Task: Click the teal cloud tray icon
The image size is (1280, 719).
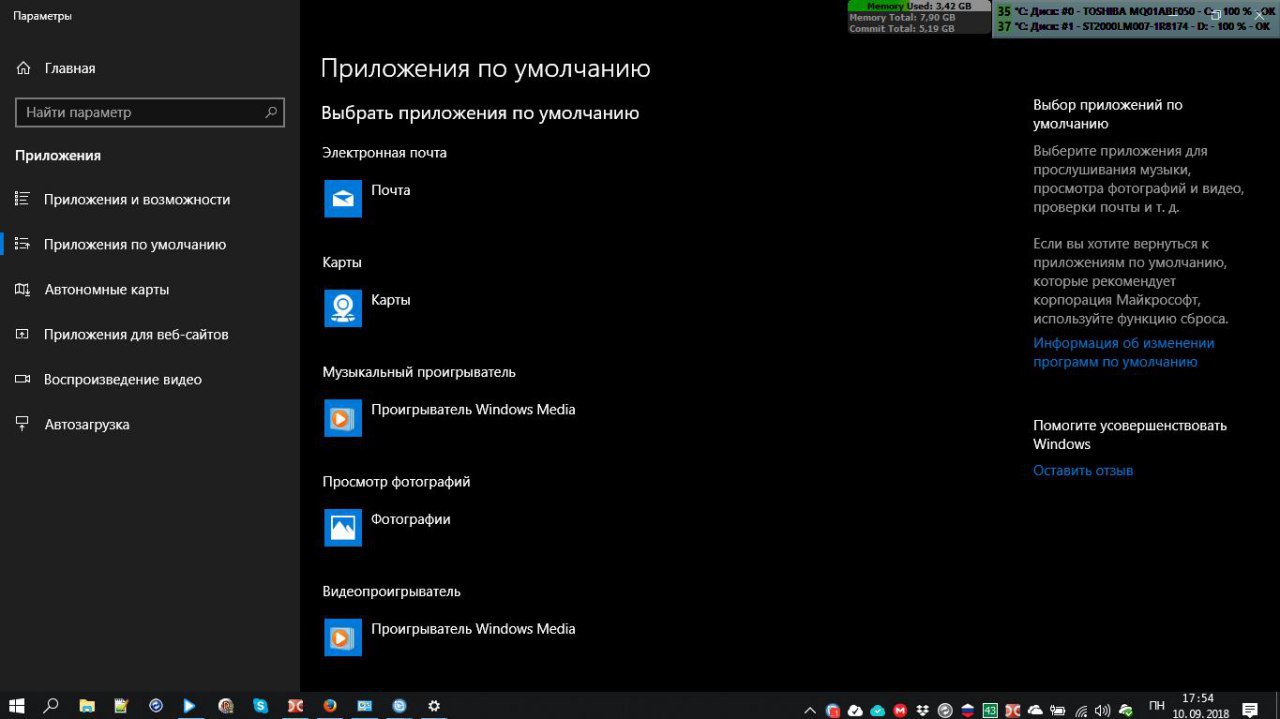Action: point(877,710)
